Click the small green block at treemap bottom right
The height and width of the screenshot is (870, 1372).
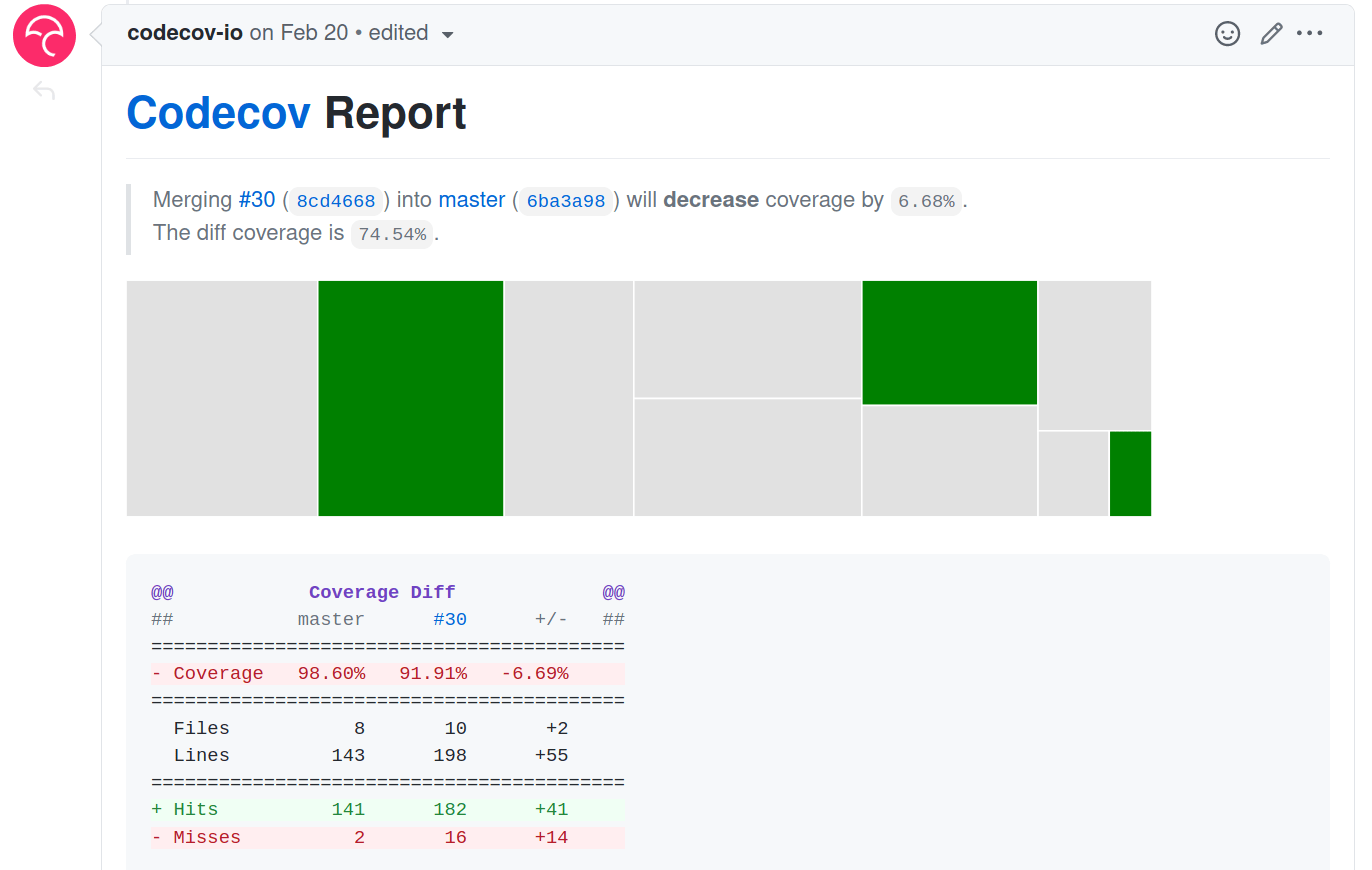(1131, 473)
